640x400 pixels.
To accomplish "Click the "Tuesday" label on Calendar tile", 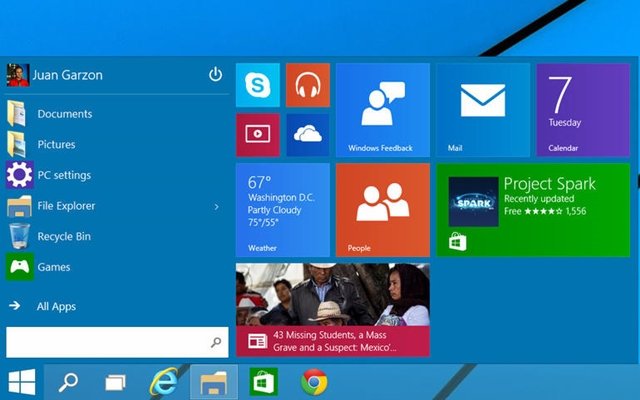I will click(564, 123).
